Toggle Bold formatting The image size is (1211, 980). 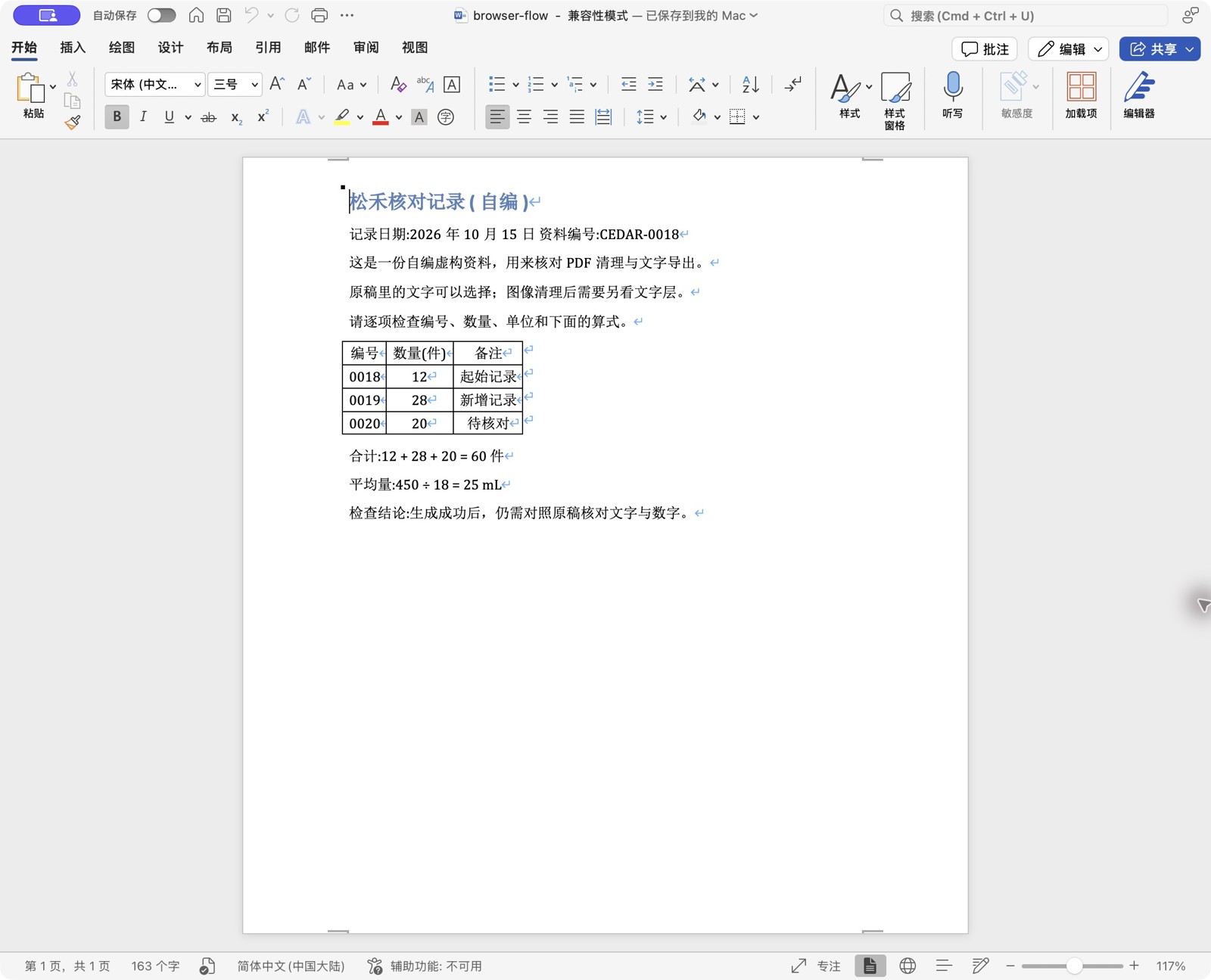point(117,117)
